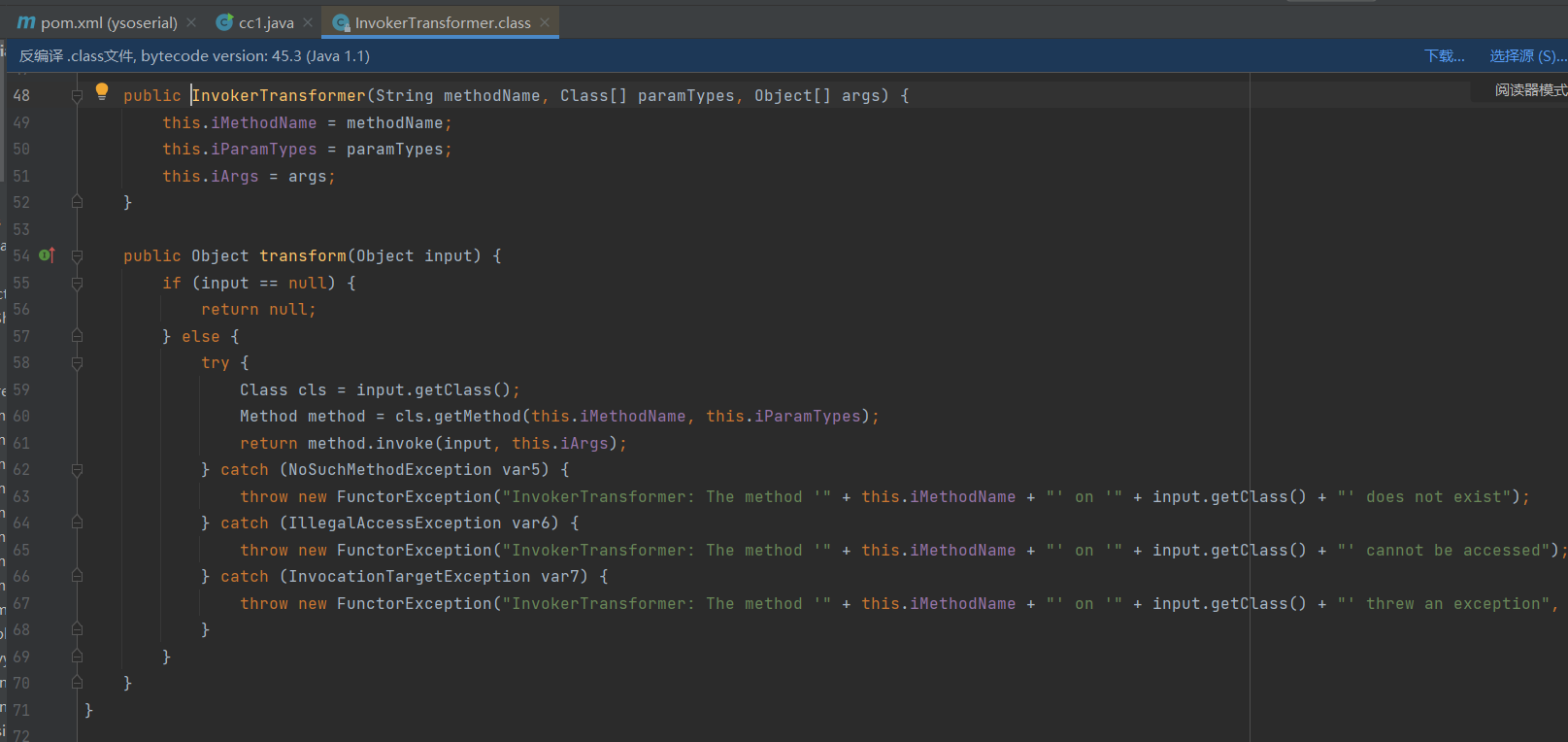Click the 选择源 (S)... link
Viewport: 1568px width, 742px height.
[x=1527, y=56]
